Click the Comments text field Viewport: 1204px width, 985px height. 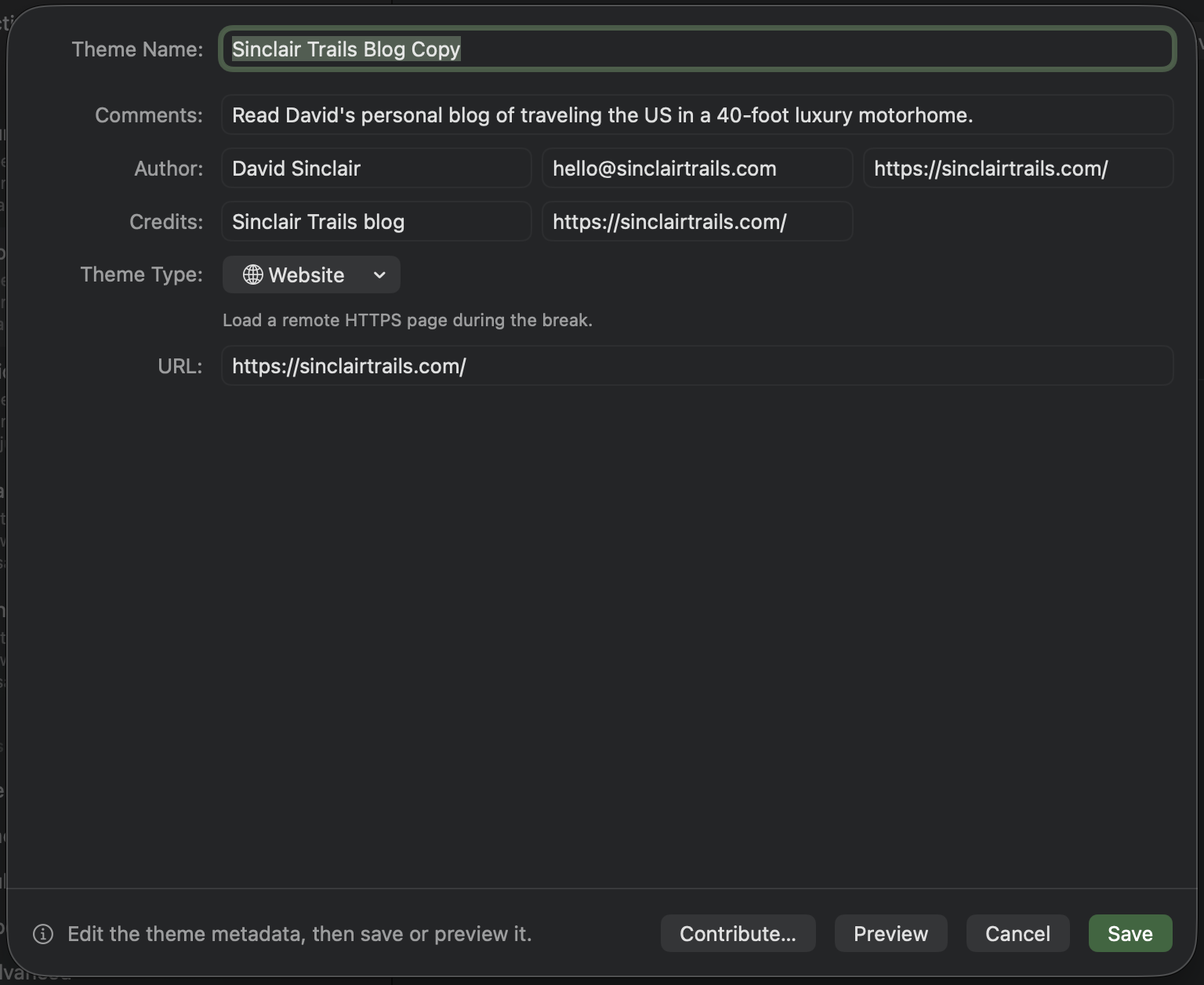(x=697, y=114)
